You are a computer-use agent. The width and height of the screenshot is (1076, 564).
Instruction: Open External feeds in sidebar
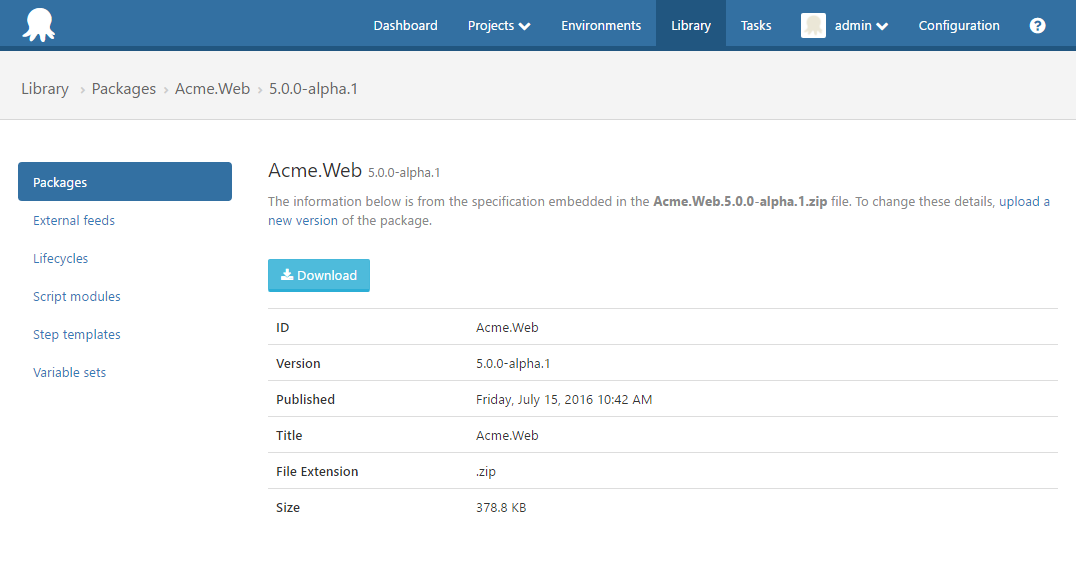[73, 220]
